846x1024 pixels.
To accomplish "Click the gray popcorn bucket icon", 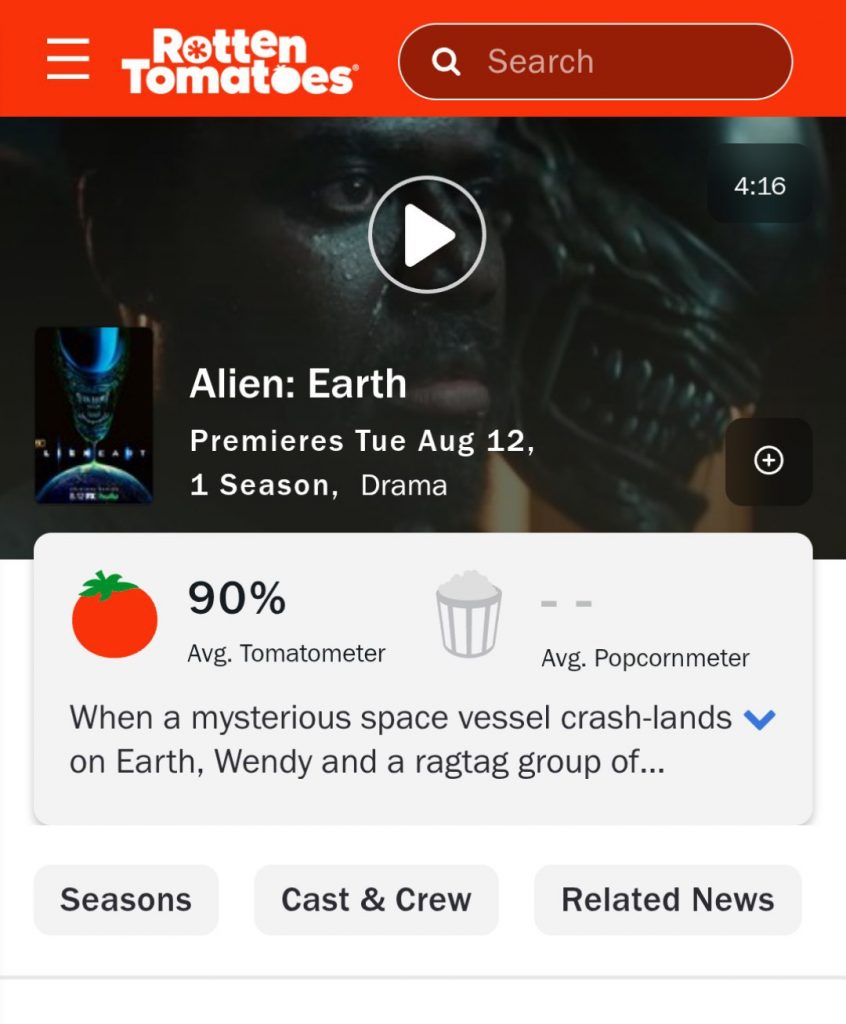I will [468, 615].
